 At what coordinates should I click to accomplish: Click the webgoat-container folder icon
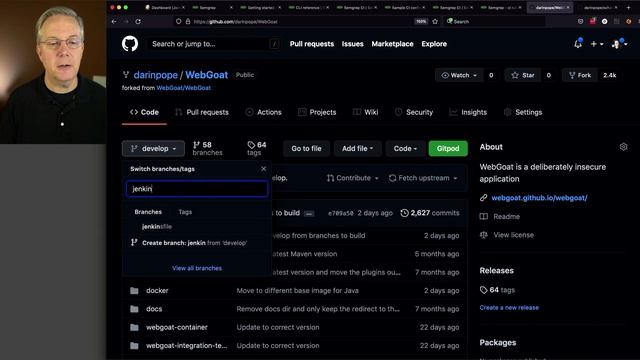[x=134, y=327]
